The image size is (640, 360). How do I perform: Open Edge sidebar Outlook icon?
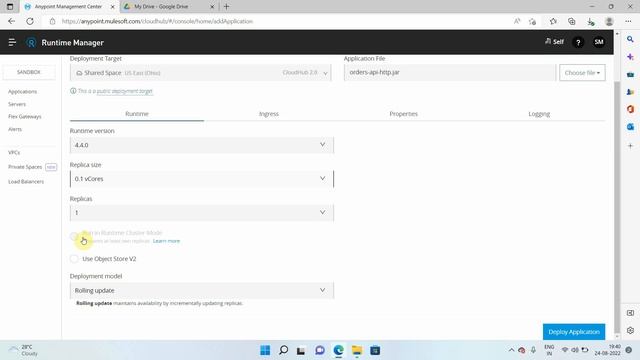(x=630, y=127)
